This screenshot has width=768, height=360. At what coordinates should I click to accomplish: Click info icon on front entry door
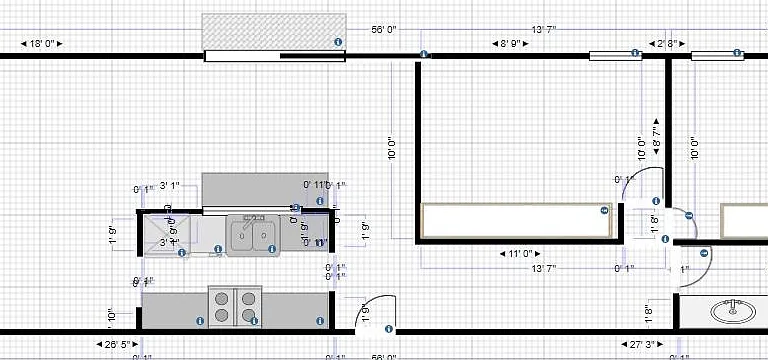click(x=389, y=329)
